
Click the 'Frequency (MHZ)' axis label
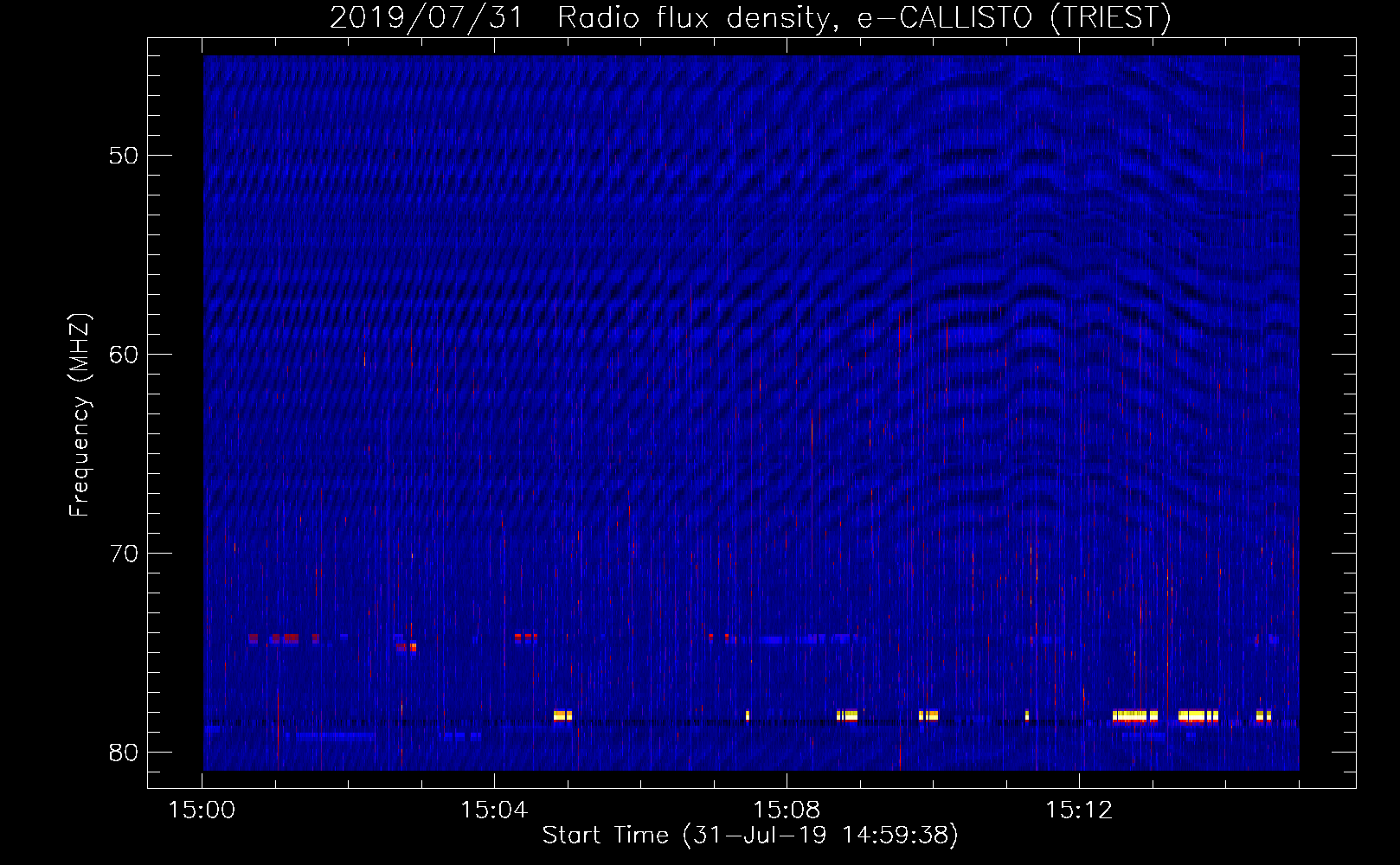tap(80, 415)
